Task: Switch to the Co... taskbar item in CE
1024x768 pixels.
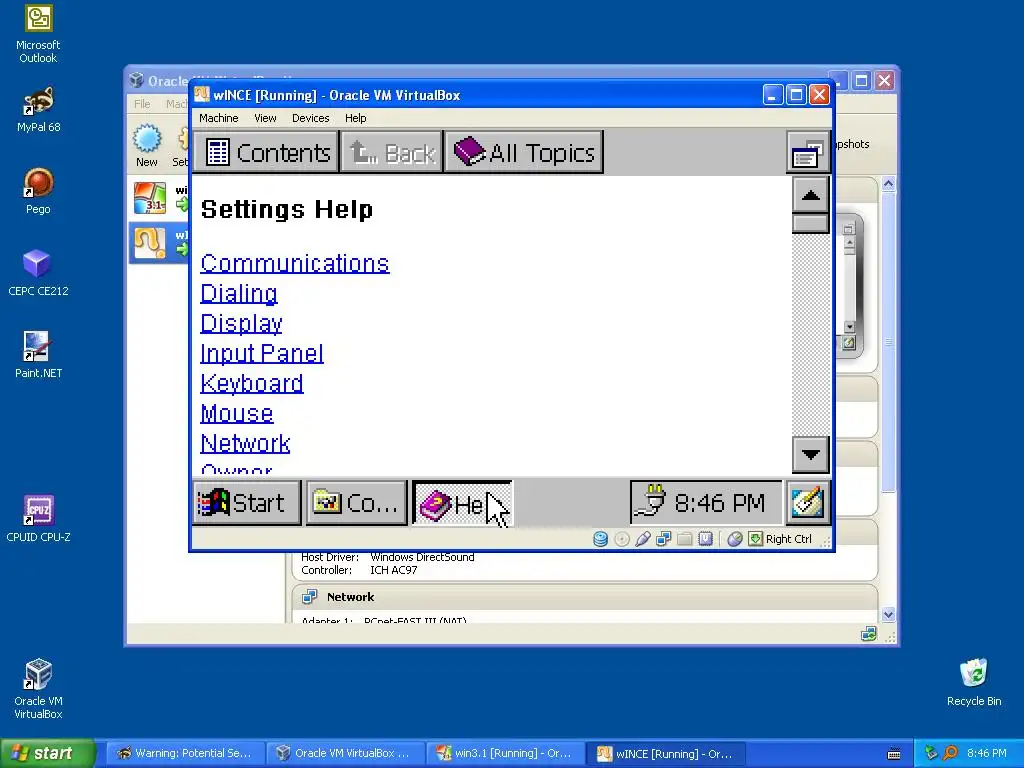Action: click(357, 503)
